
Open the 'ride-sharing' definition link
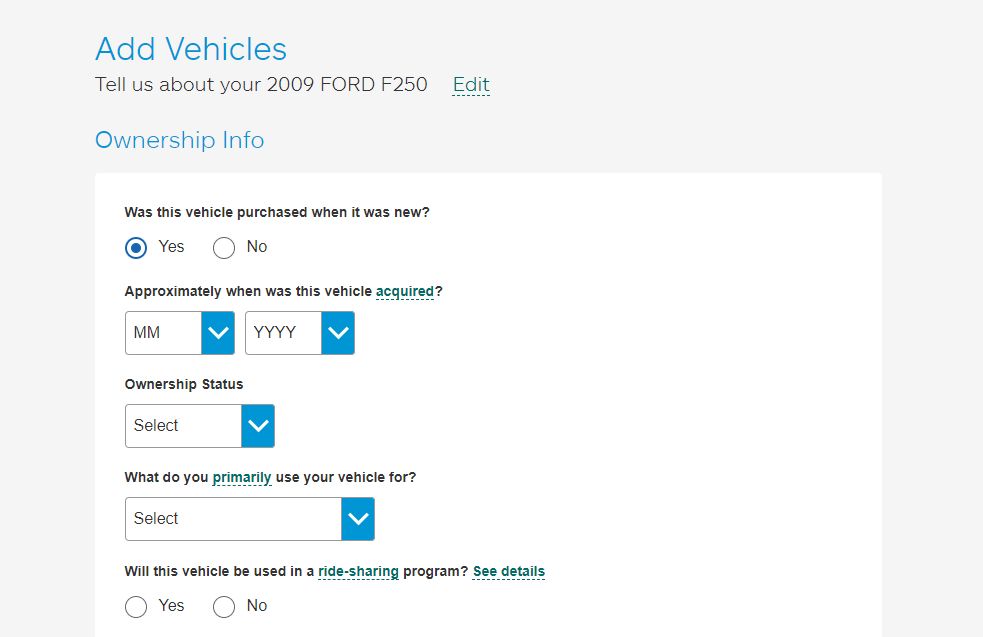point(358,572)
